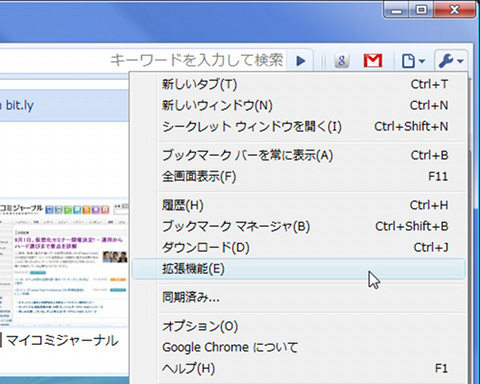The image size is (480, 384).
Task: Click the keyword search address field
Action: 143,61
